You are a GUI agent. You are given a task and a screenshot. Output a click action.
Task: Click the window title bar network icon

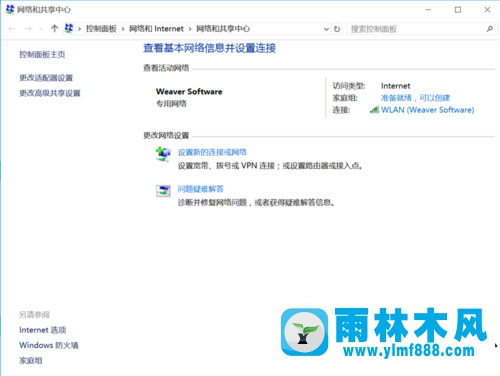(10, 9)
